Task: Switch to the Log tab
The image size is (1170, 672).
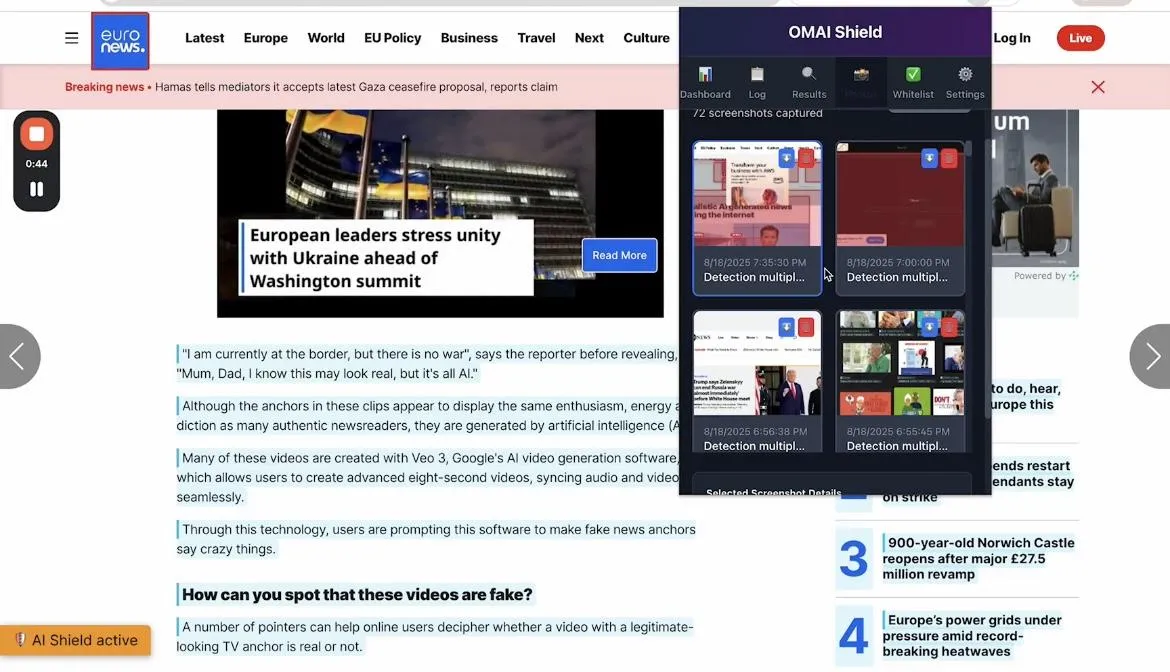Action: coord(757,82)
